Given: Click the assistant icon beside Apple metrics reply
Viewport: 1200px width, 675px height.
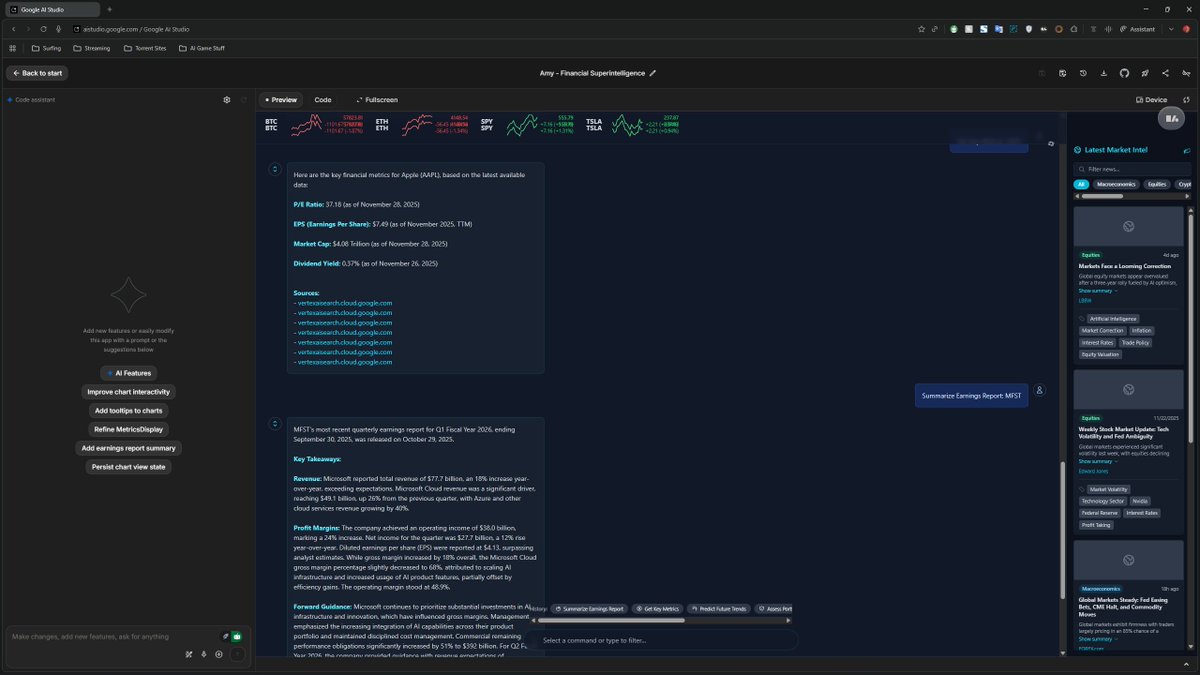Looking at the screenshot, I should (274, 169).
